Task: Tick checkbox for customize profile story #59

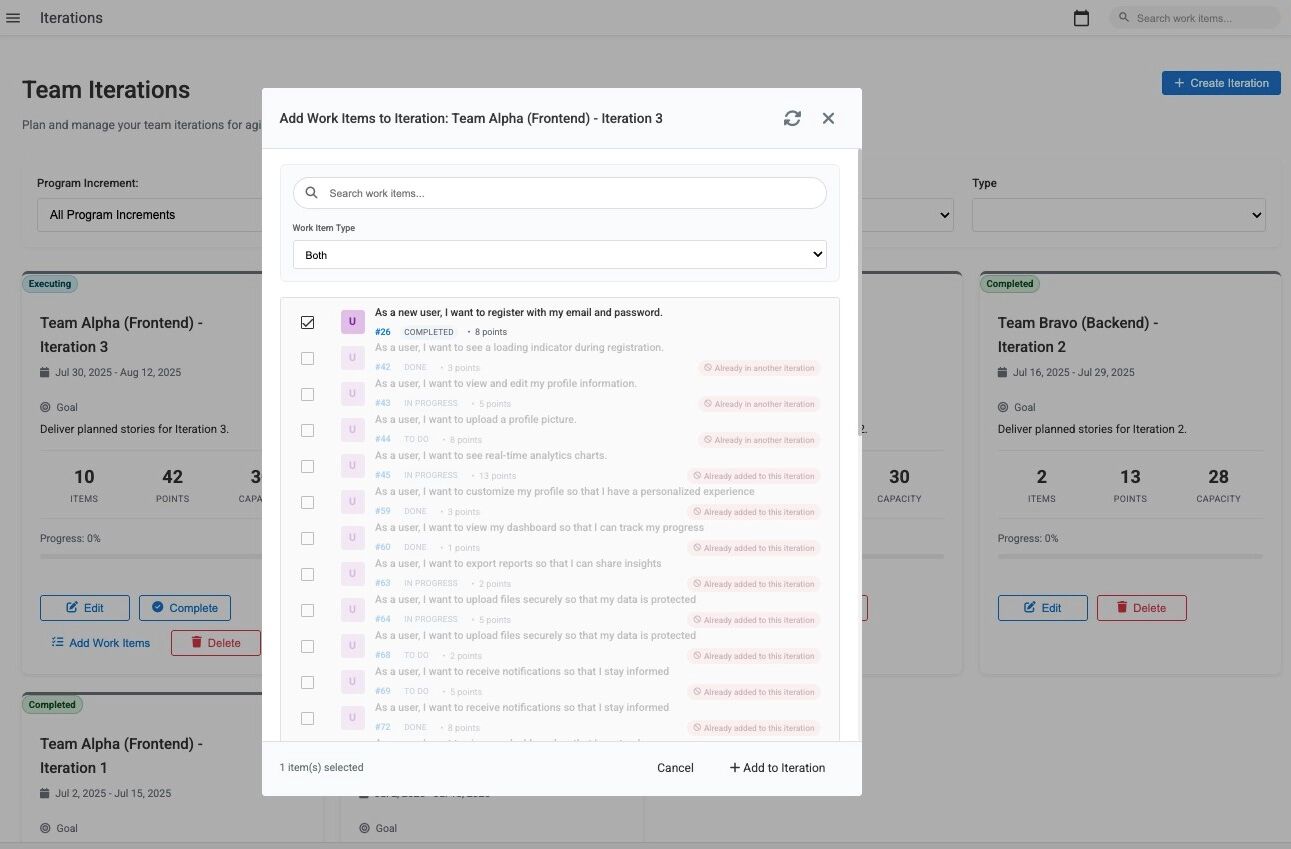Action: click(x=307, y=502)
